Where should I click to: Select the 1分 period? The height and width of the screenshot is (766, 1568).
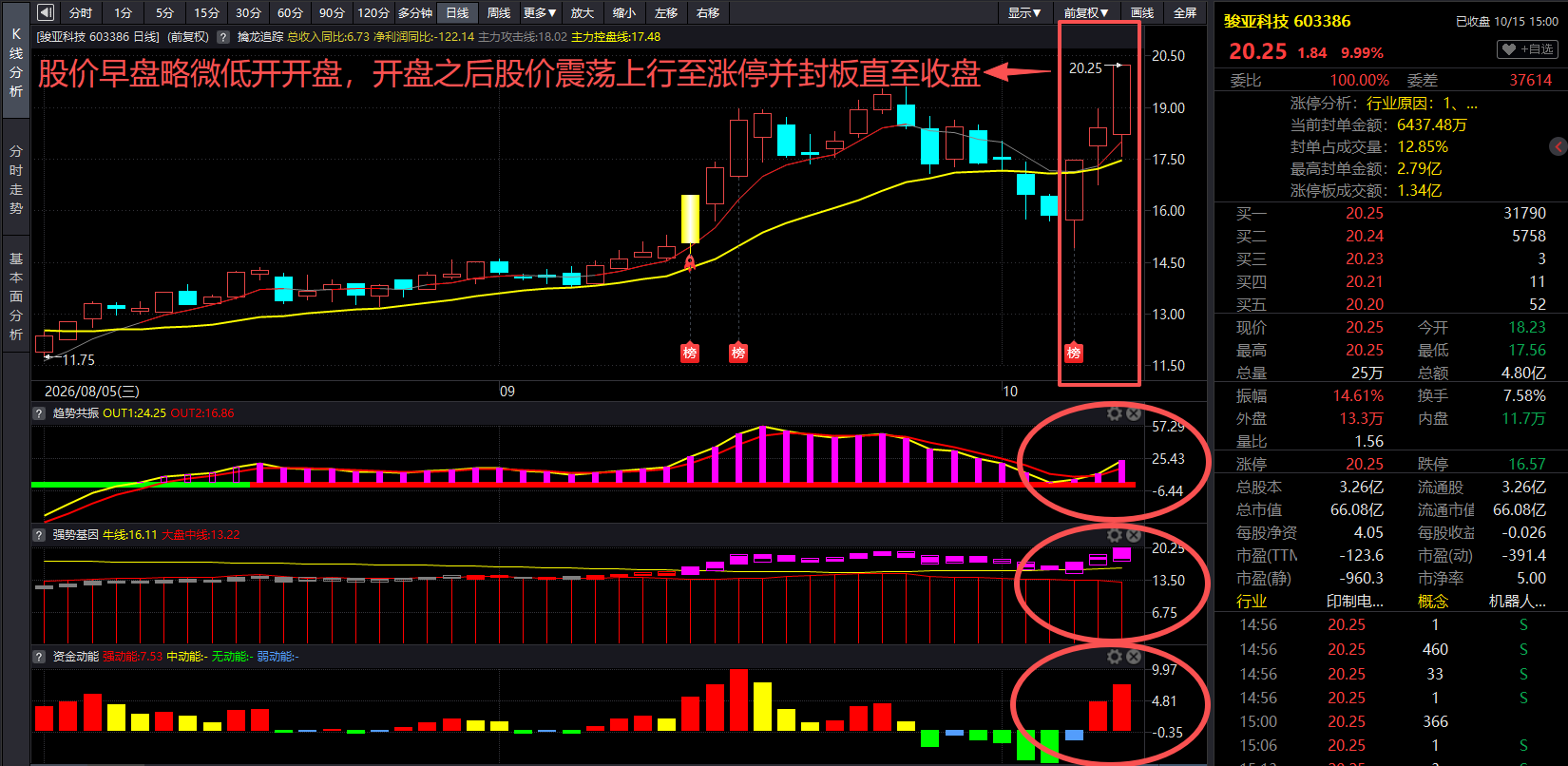(x=124, y=12)
